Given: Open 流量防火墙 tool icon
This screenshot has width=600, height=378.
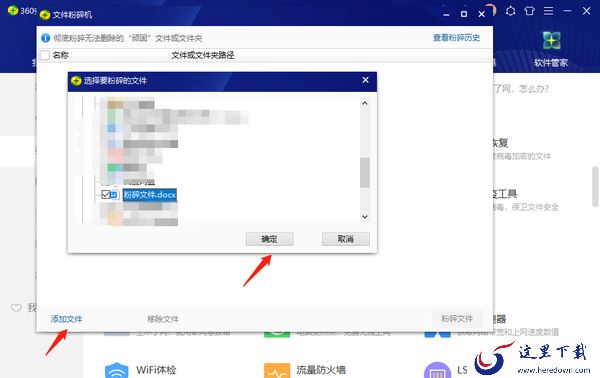Looking at the screenshot, I should pyautogui.click(x=277, y=370).
